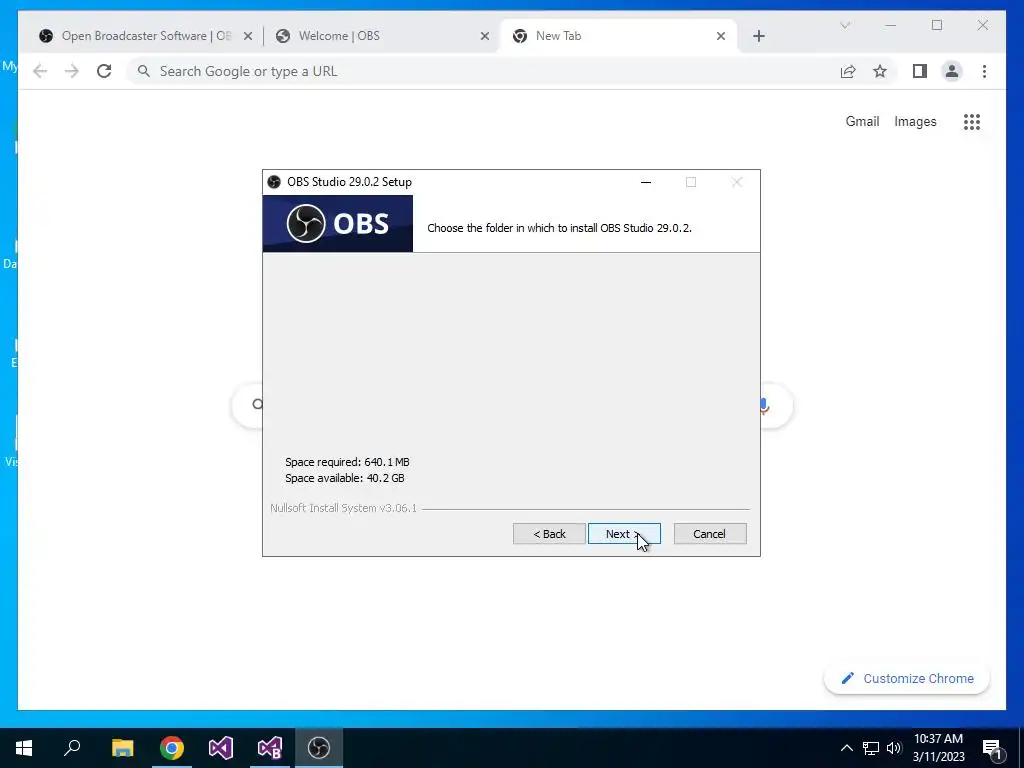Cancel the OBS Studio setup
Image resolution: width=1024 pixels, height=768 pixels.
pyautogui.click(x=710, y=534)
